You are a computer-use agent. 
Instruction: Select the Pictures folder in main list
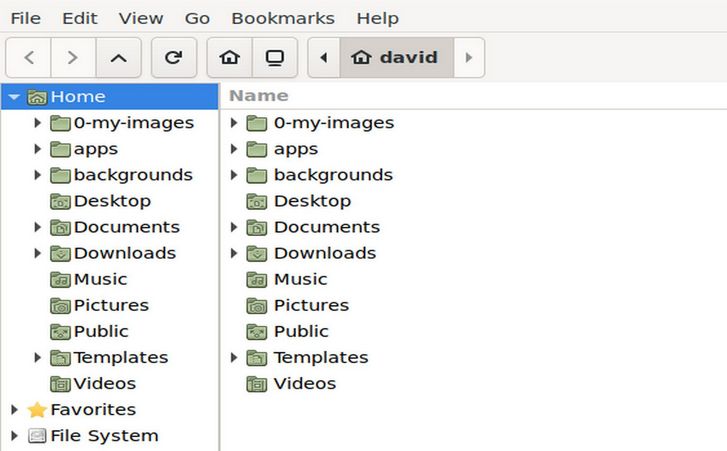pyautogui.click(x=310, y=305)
